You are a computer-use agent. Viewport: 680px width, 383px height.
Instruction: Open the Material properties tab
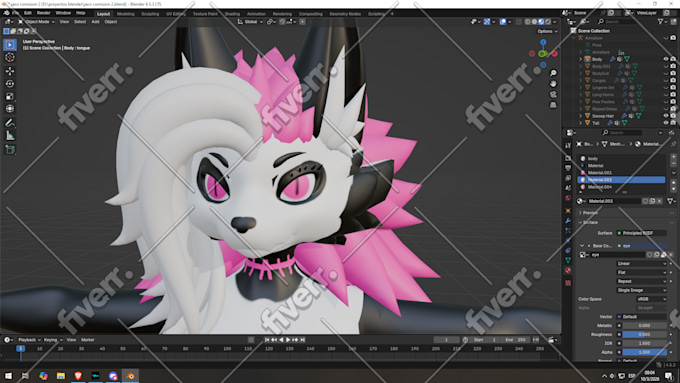click(568, 270)
